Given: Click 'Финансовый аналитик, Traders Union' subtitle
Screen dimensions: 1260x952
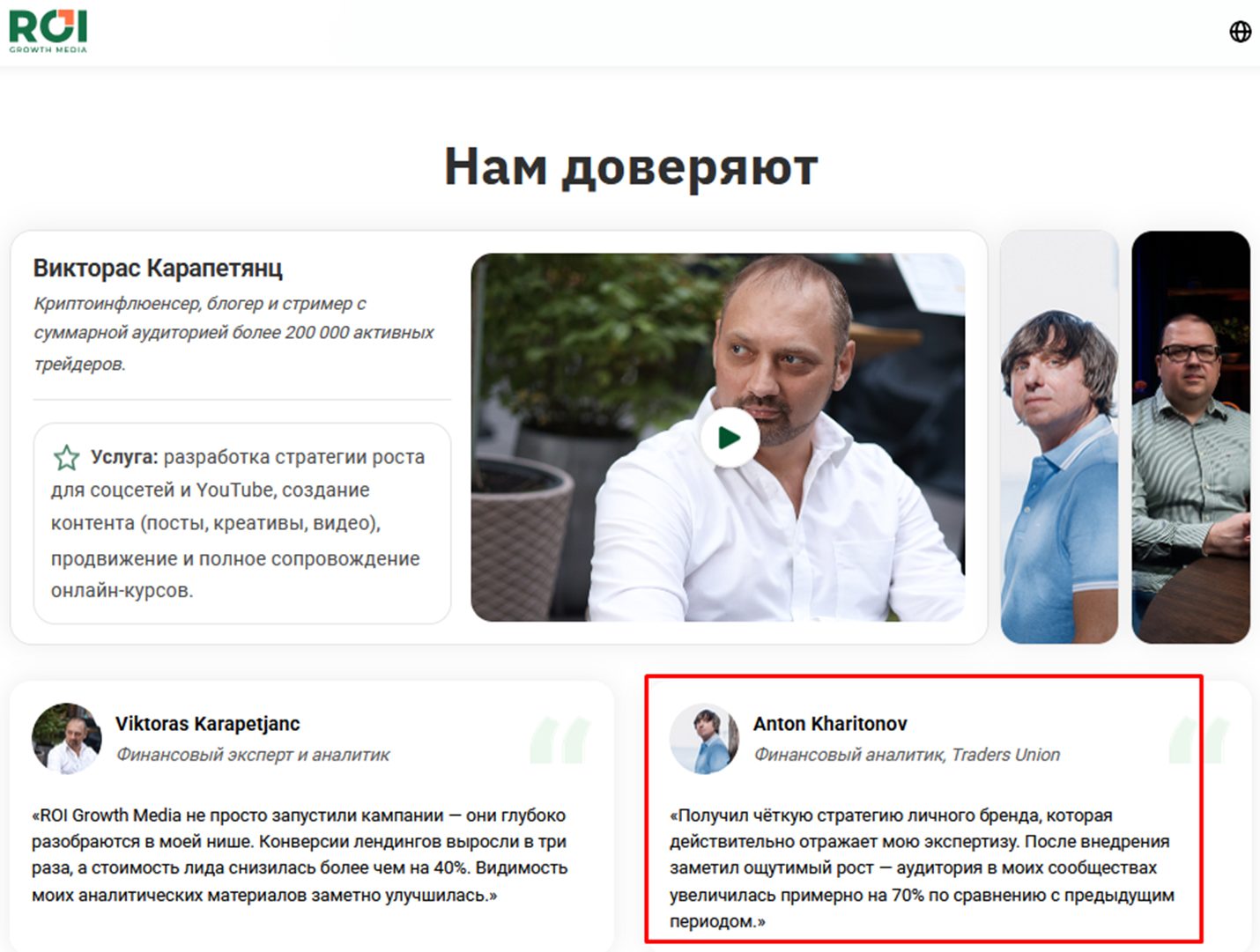Looking at the screenshot, I should [907, 755].
